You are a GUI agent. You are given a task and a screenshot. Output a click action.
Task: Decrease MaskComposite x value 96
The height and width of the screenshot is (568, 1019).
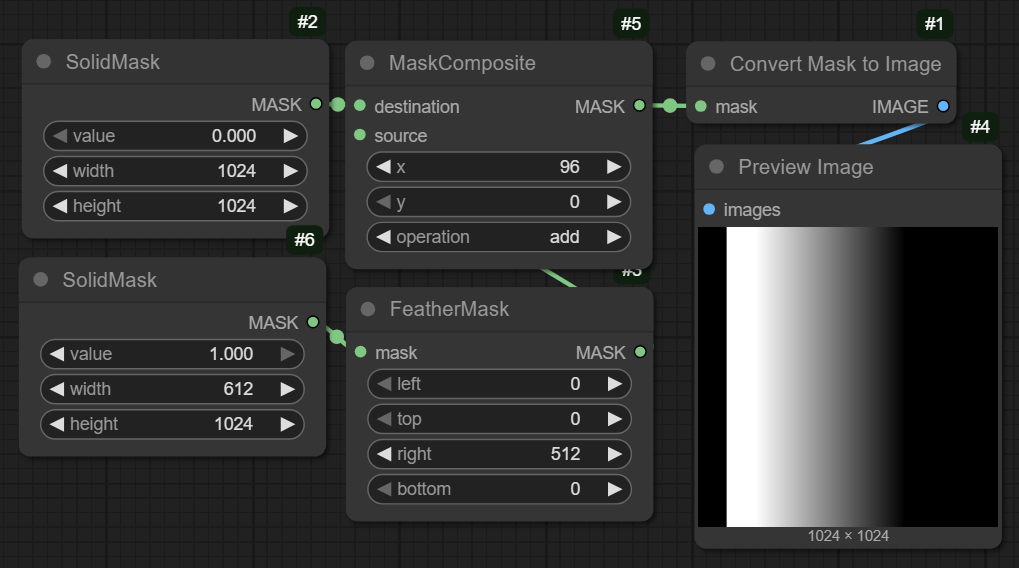click(x=383, y=167)
